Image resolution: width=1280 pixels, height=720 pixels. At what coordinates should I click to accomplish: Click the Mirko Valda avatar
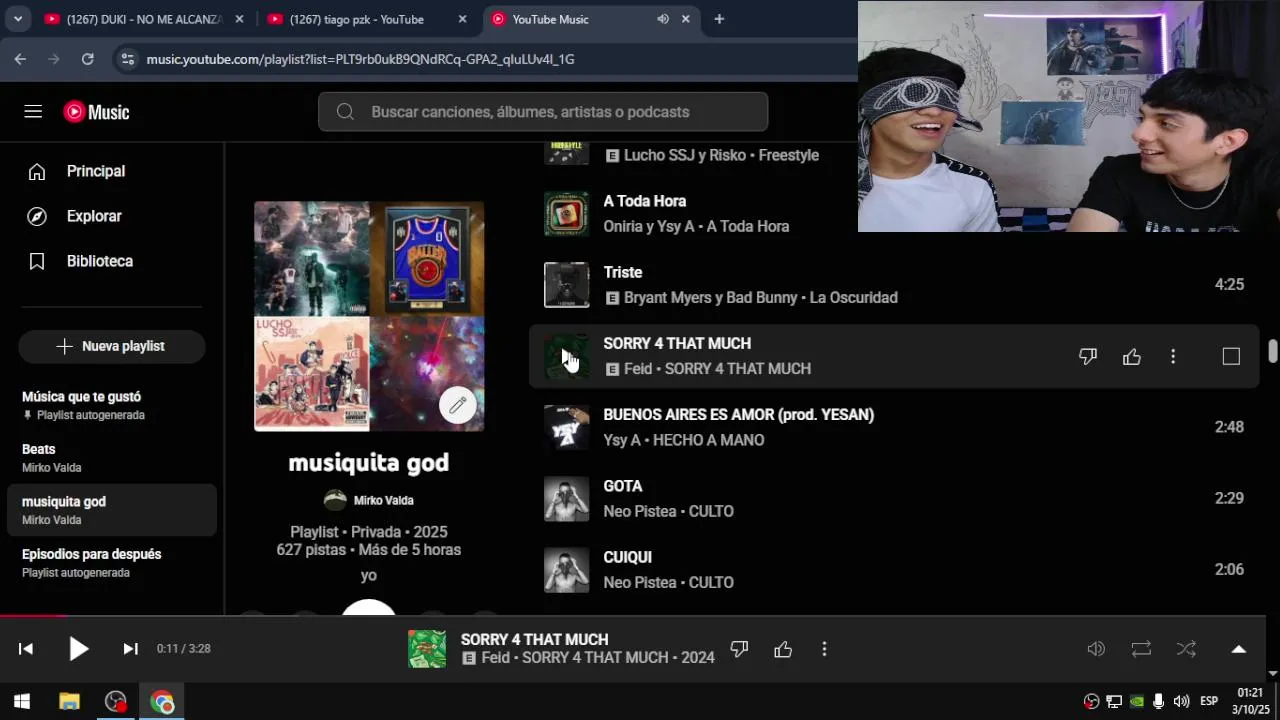335,500
